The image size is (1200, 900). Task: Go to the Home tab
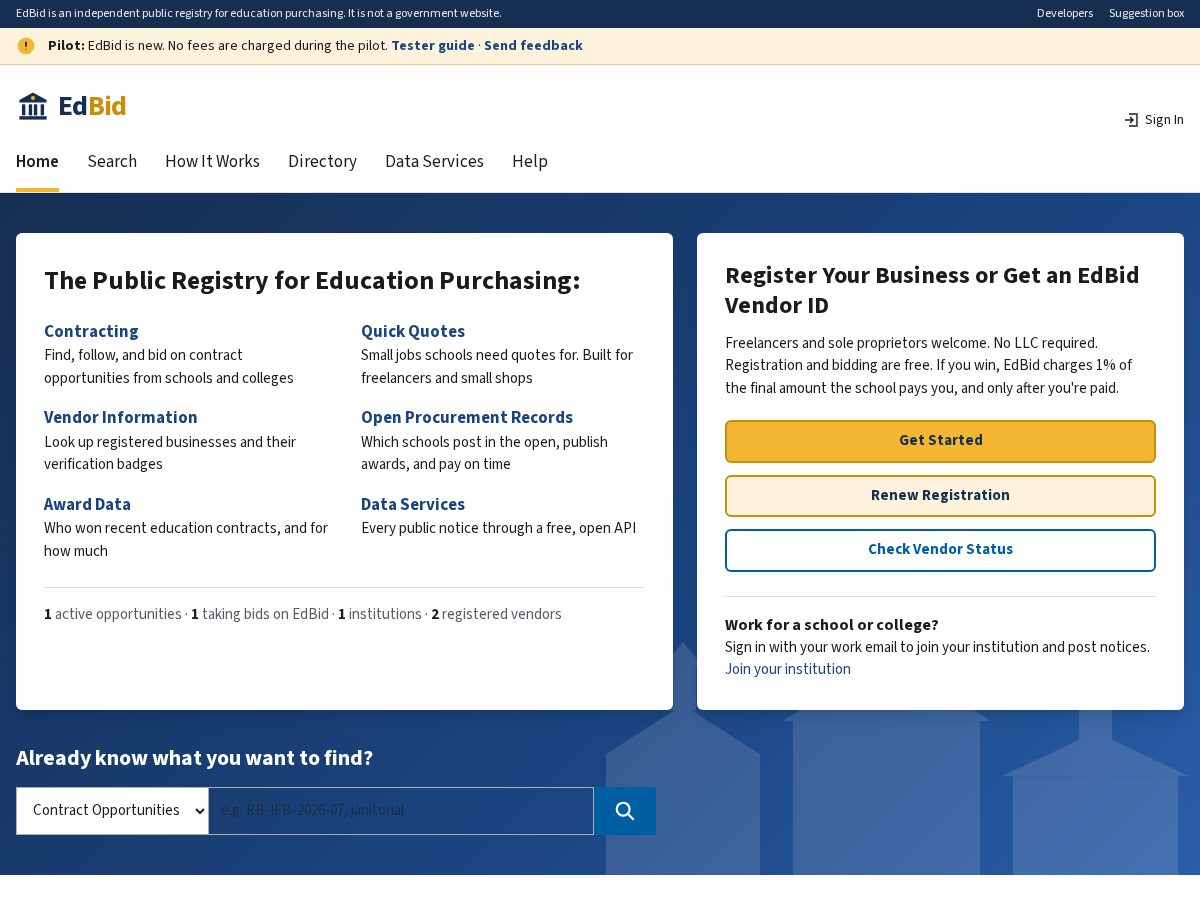(37, 161)
